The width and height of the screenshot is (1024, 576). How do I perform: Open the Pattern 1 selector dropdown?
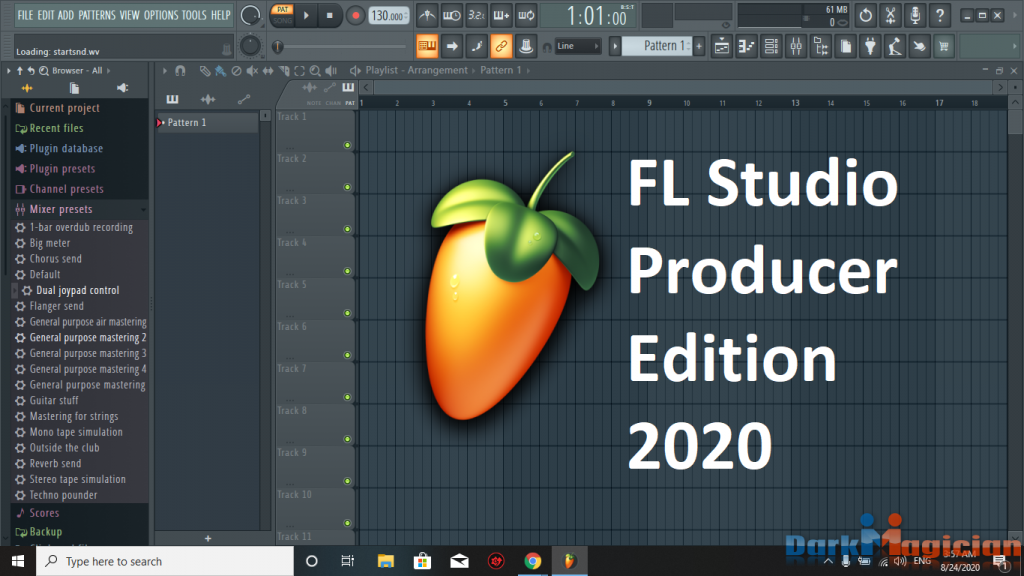pyautogui.click(x=657, y=46)
